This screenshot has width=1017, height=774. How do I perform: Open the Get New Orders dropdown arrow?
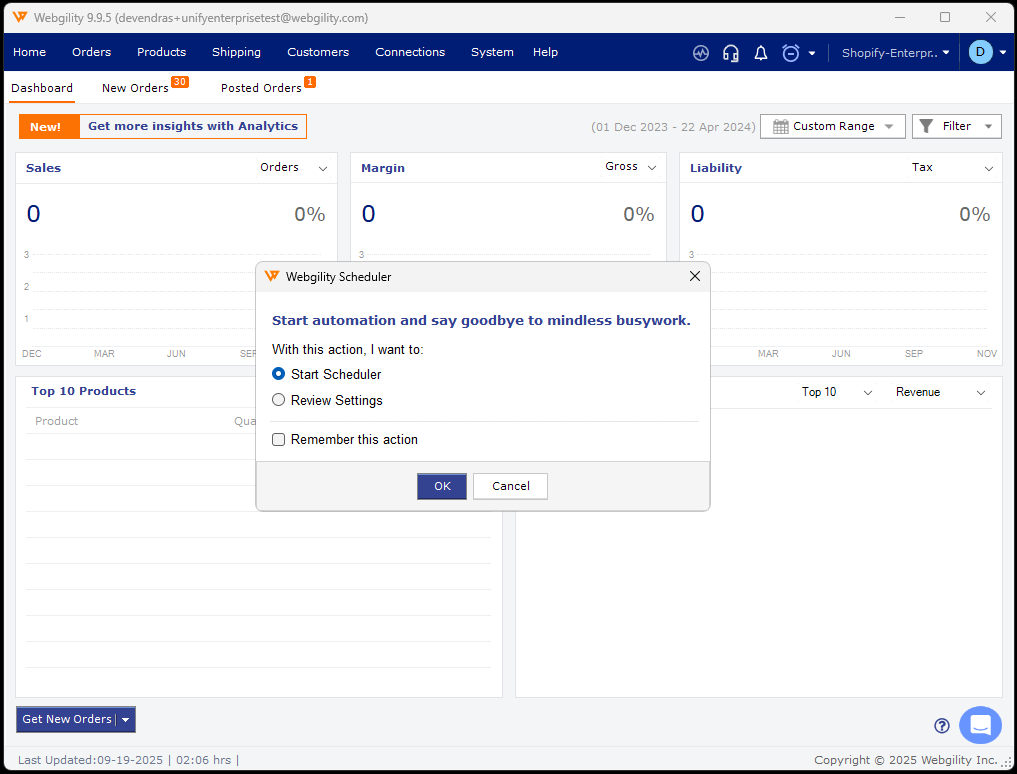pyautogui.click(x=126, y=720)
